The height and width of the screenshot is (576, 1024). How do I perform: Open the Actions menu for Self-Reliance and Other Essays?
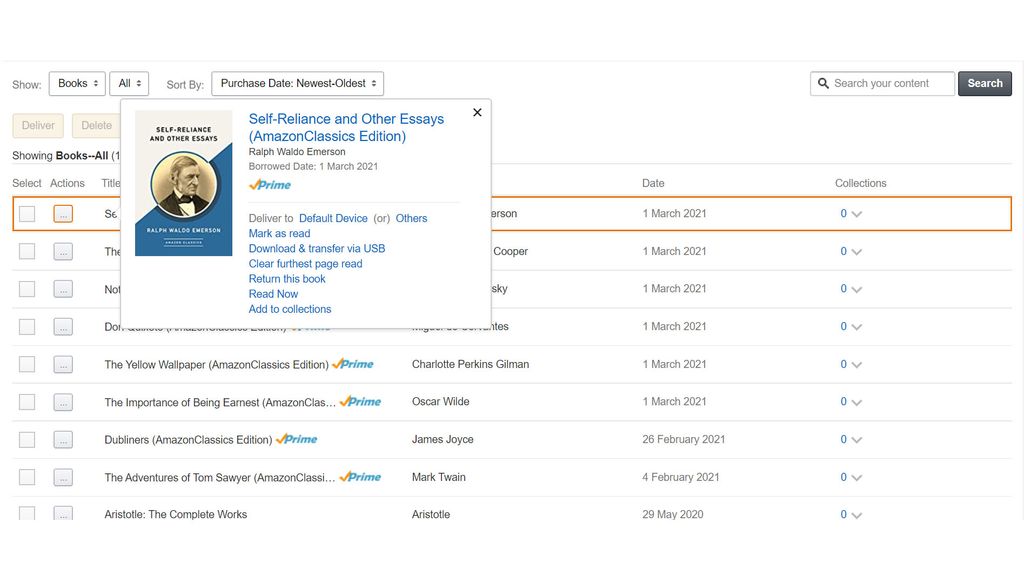63,213
